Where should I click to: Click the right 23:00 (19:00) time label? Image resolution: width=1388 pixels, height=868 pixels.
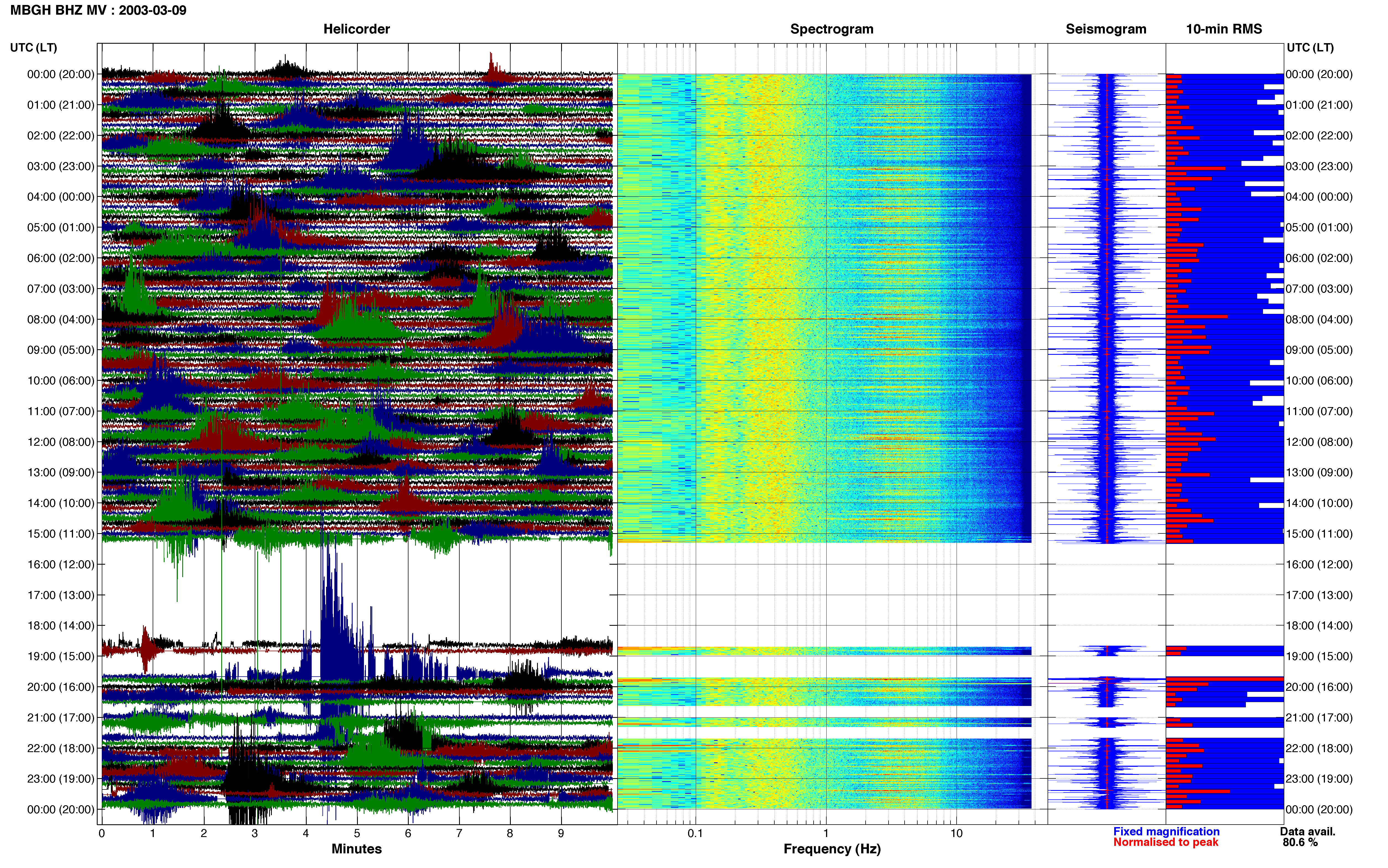click(1319, 779)
